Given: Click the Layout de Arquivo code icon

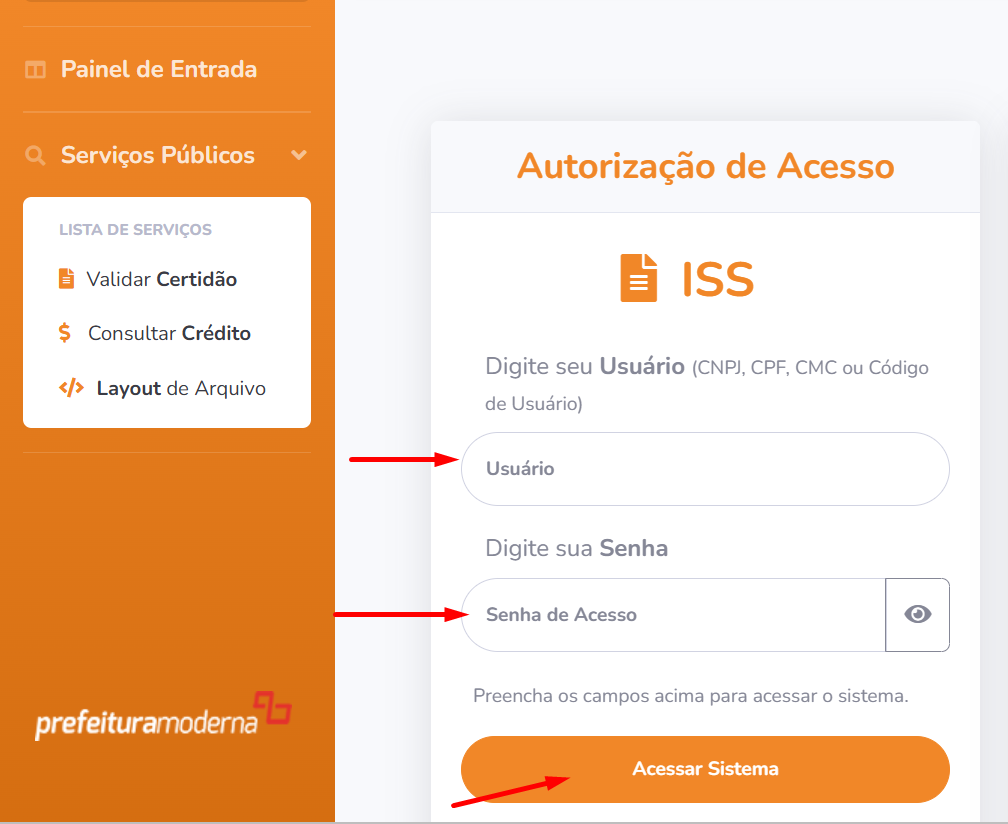Looking at the screenshot, I should 71,388.
